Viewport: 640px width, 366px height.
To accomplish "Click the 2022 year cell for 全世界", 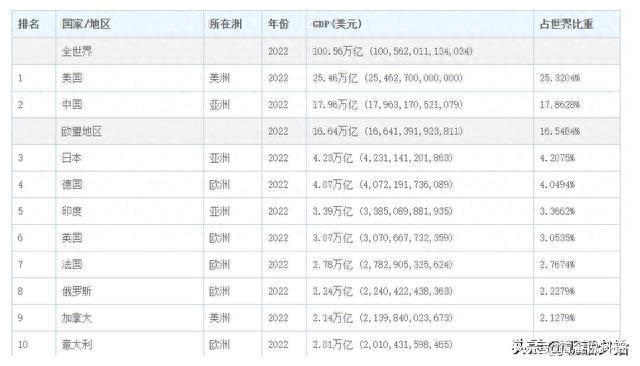I will 278,51.
